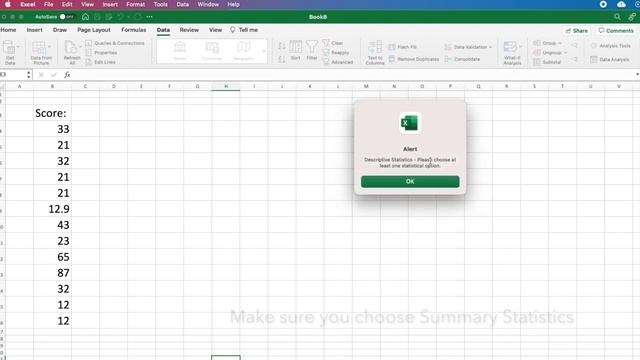Open Data Analysis tool
This screenshot has width=640, height=360.
[x=609, y=60]
